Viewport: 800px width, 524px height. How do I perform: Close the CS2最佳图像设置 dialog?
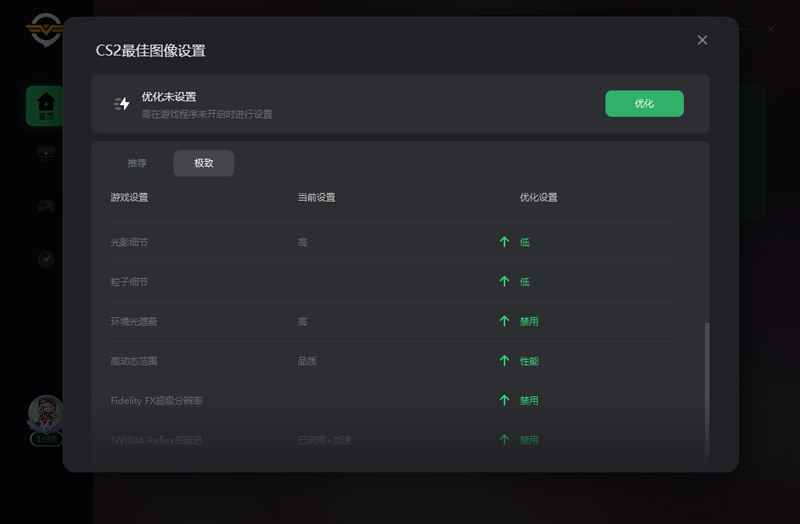tap(702, 40)
